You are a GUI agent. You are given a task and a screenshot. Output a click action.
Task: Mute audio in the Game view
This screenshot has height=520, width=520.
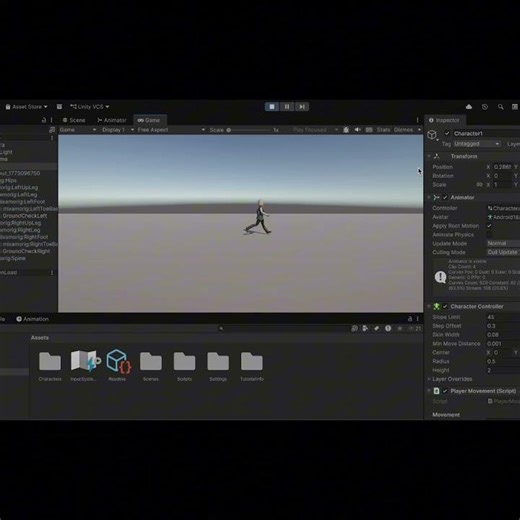click(357, 130)
